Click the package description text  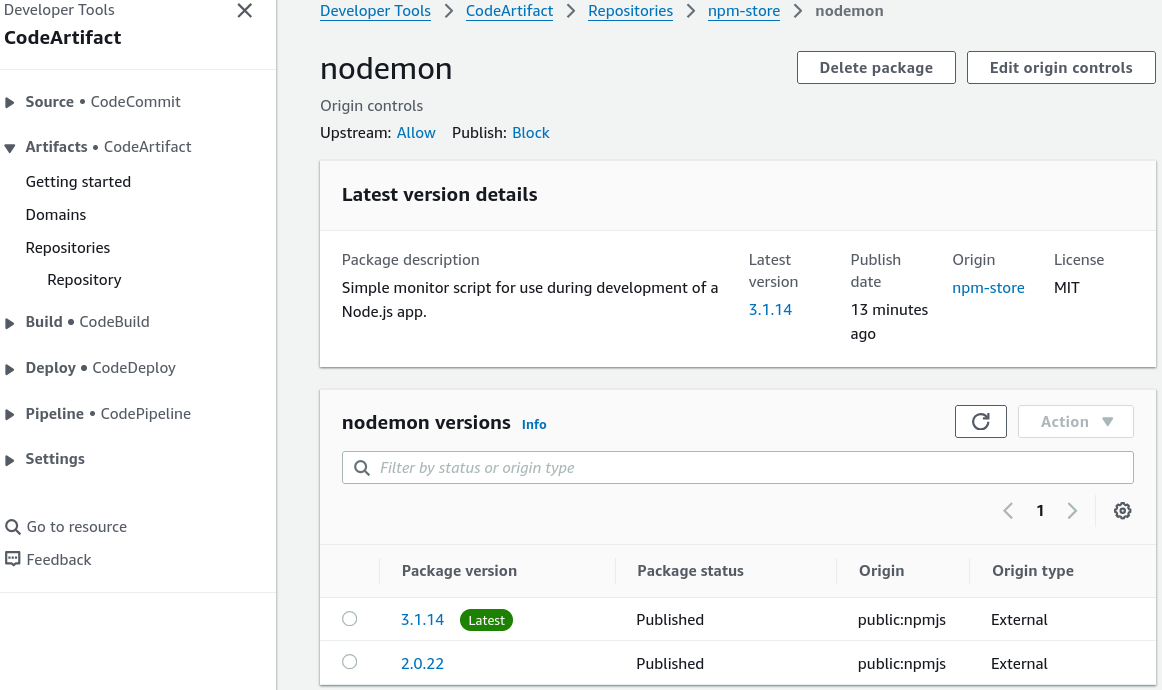[x=529, y=299]
